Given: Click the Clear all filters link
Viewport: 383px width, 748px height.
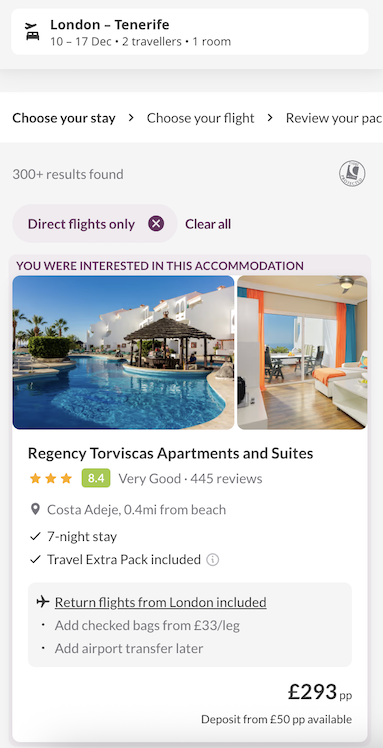Looking at the screenshot, I should pos(208,224).
